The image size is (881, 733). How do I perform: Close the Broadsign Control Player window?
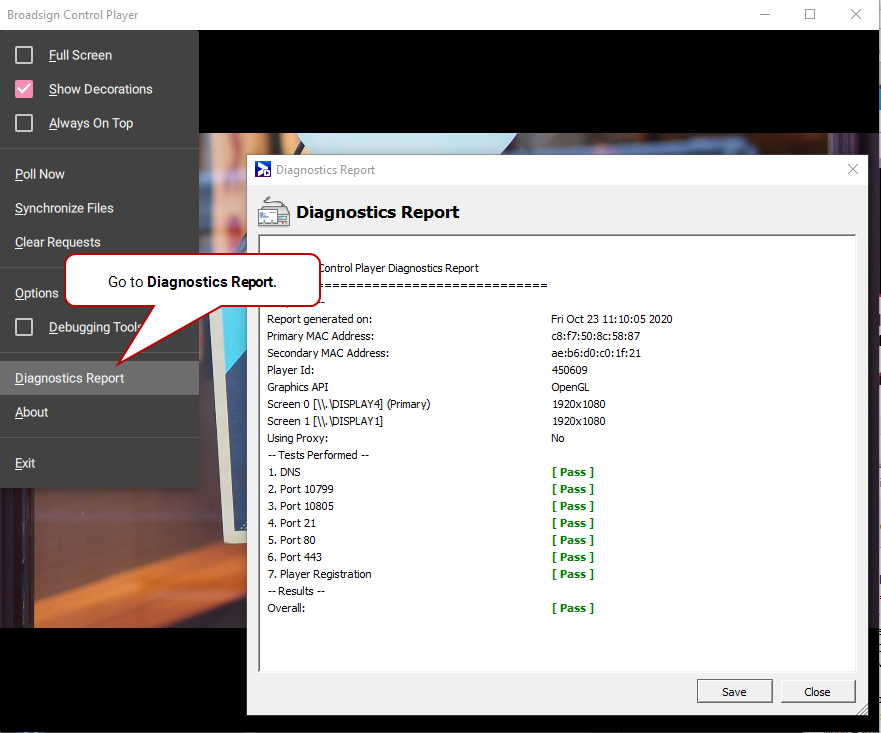(856, 14)
